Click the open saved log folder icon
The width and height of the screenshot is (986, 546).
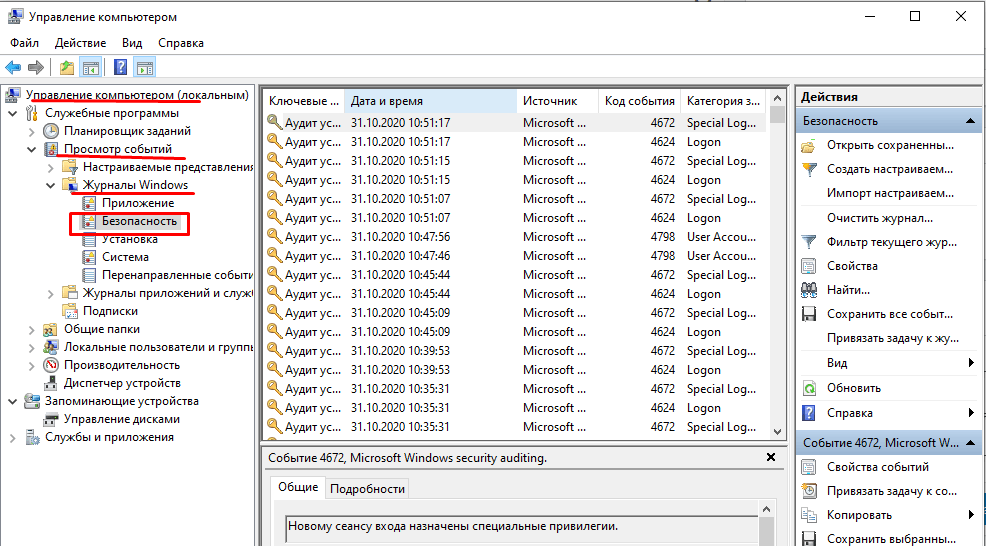pyautogui.click(x=809, y=145)
